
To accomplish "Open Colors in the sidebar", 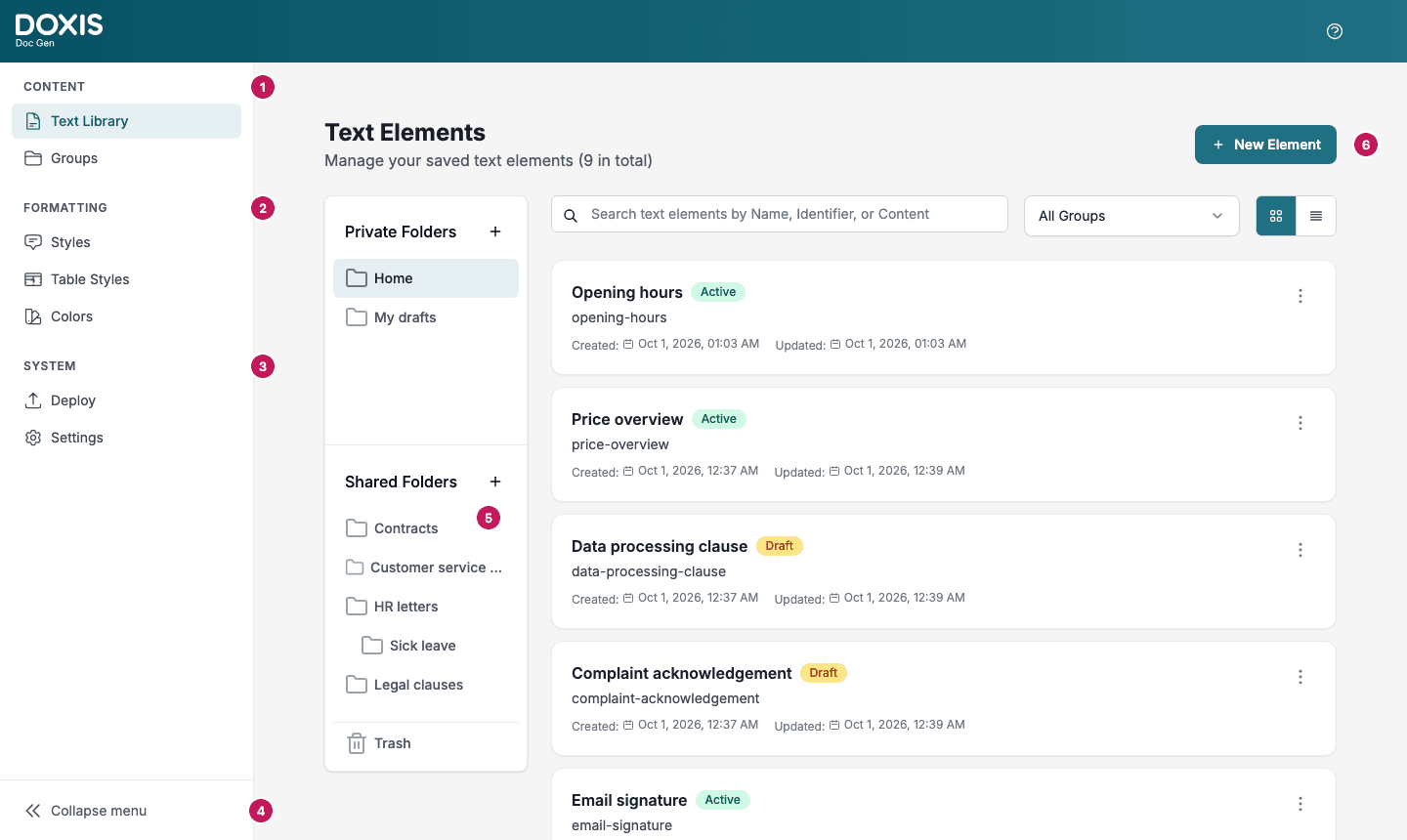I will [x=126, y=316].
